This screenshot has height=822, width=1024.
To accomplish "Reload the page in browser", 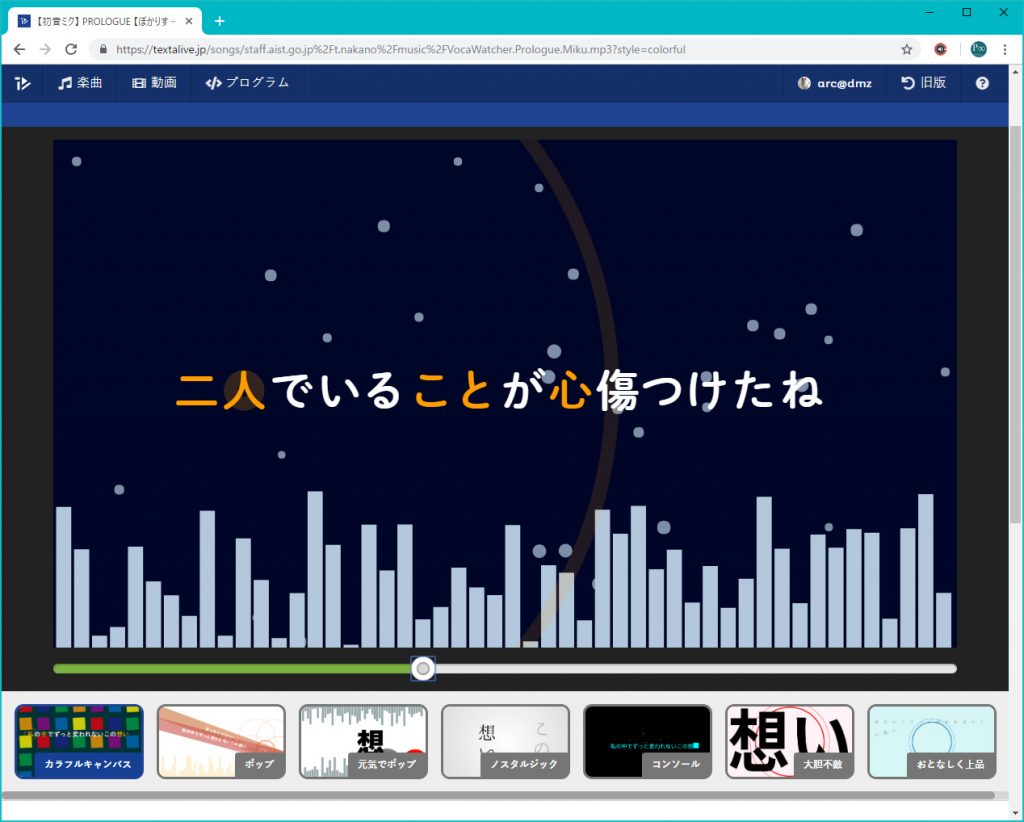I will click(x=71, y=49).
